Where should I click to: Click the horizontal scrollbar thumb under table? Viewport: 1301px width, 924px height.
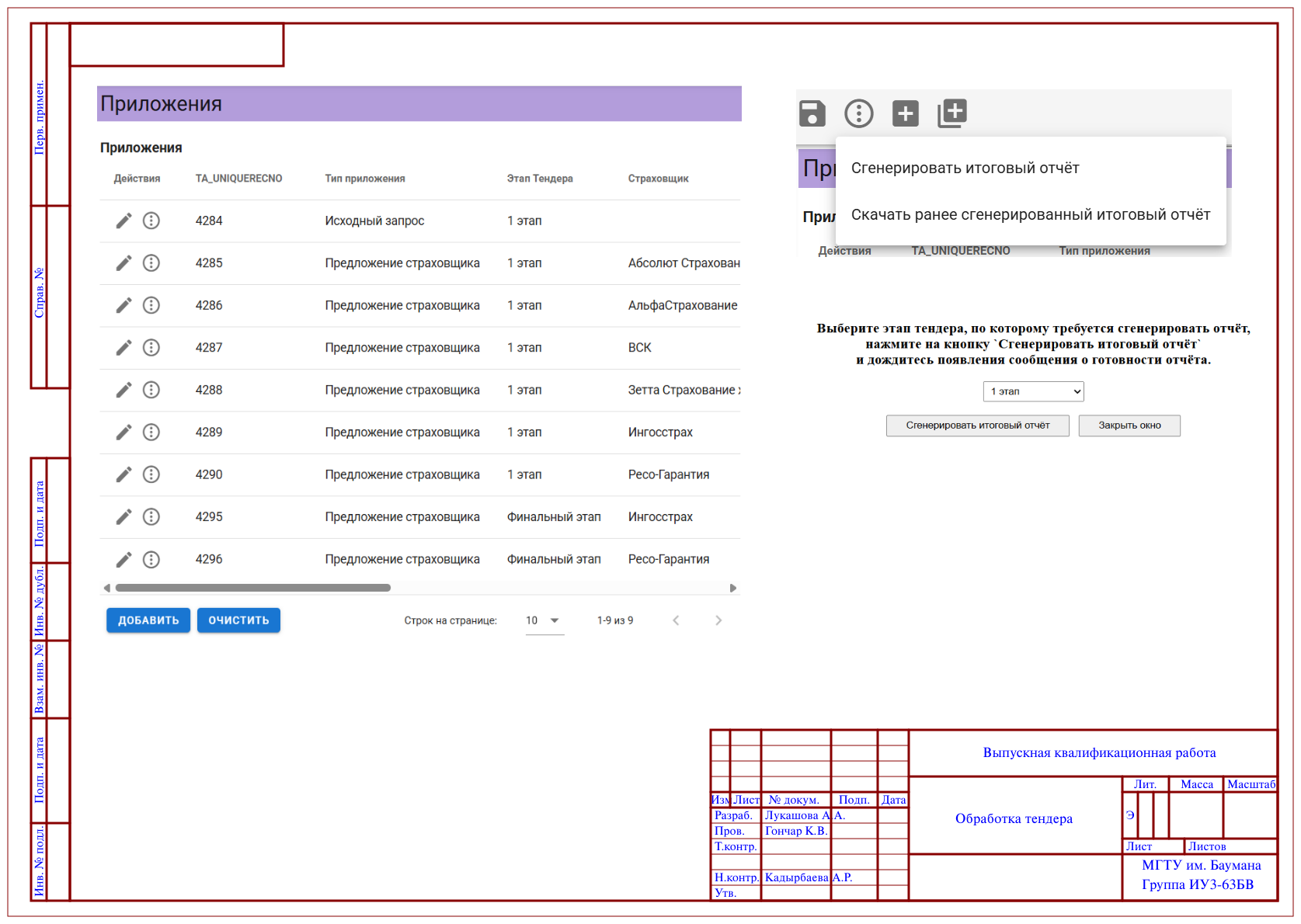pos(252,588)
